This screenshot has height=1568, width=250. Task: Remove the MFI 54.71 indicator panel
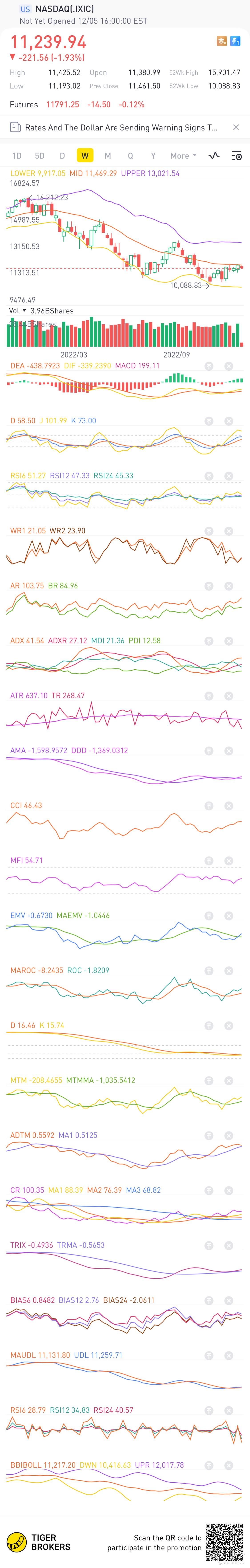(229, 861)
